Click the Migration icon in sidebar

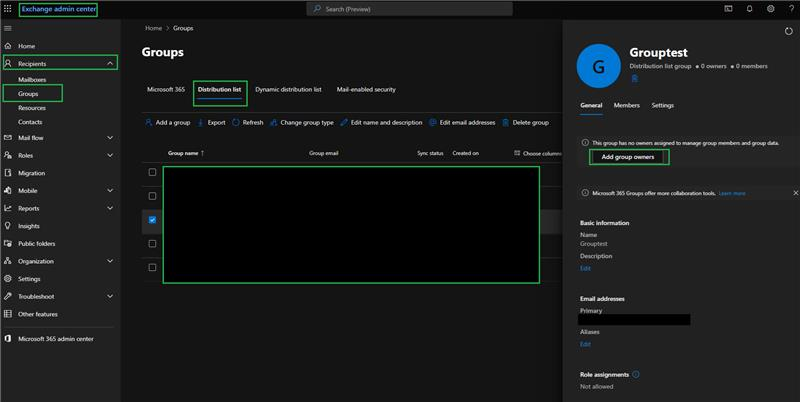8,173
